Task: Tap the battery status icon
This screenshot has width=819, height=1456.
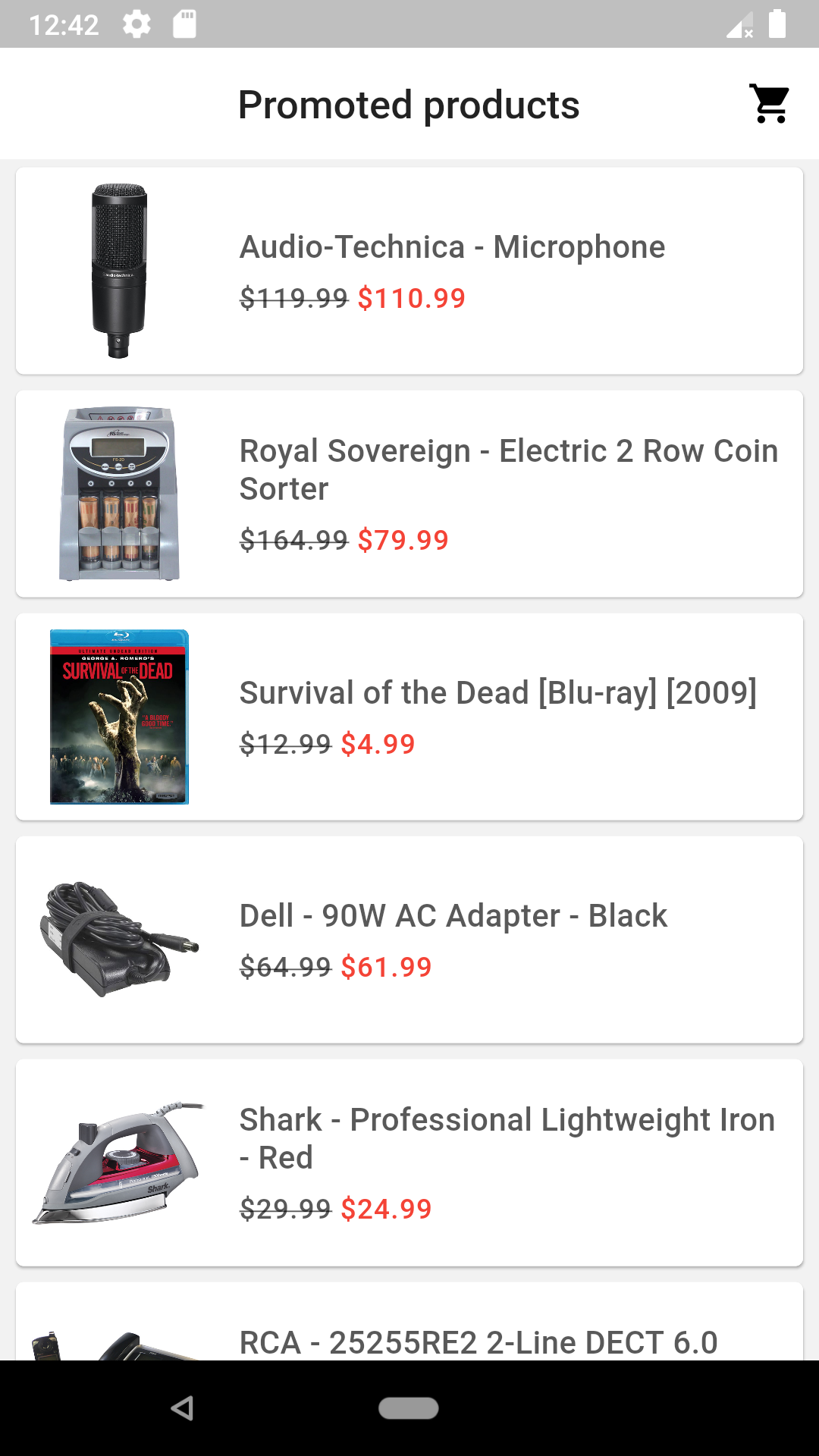Action: [777, 24]
